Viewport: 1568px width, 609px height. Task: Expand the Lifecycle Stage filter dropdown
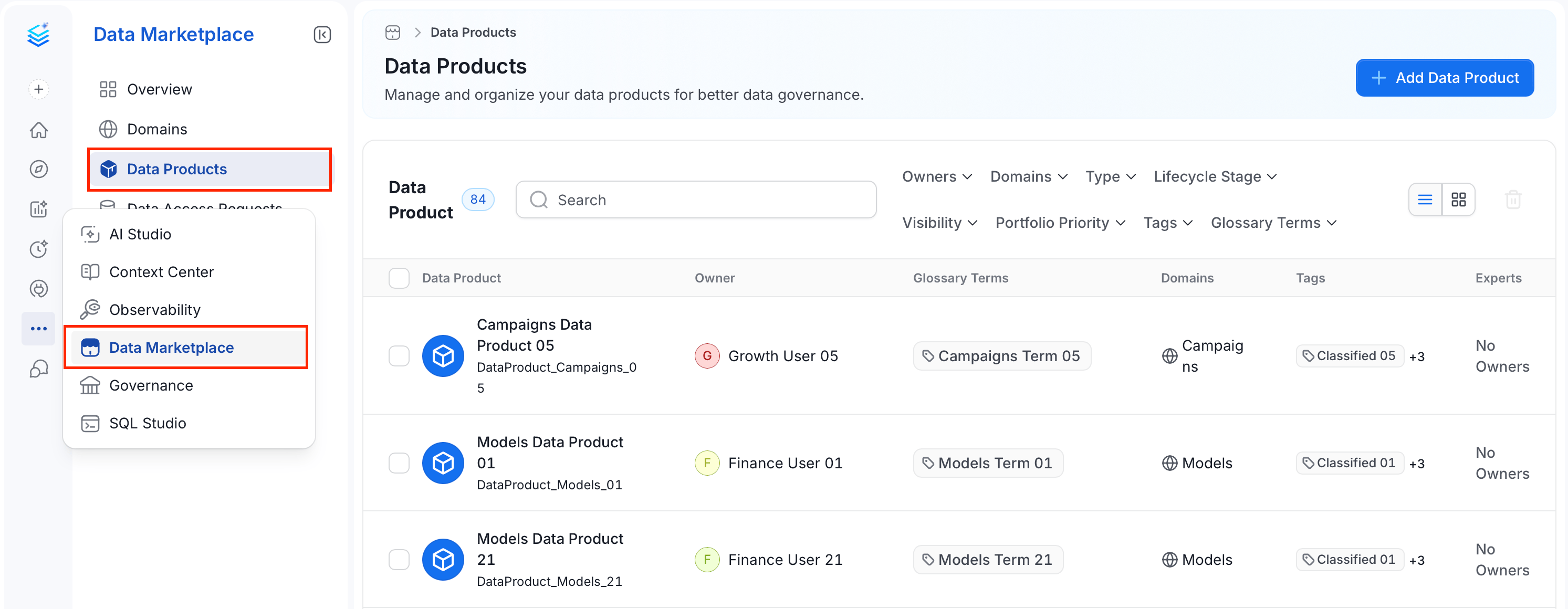[x=1215, y=176]
